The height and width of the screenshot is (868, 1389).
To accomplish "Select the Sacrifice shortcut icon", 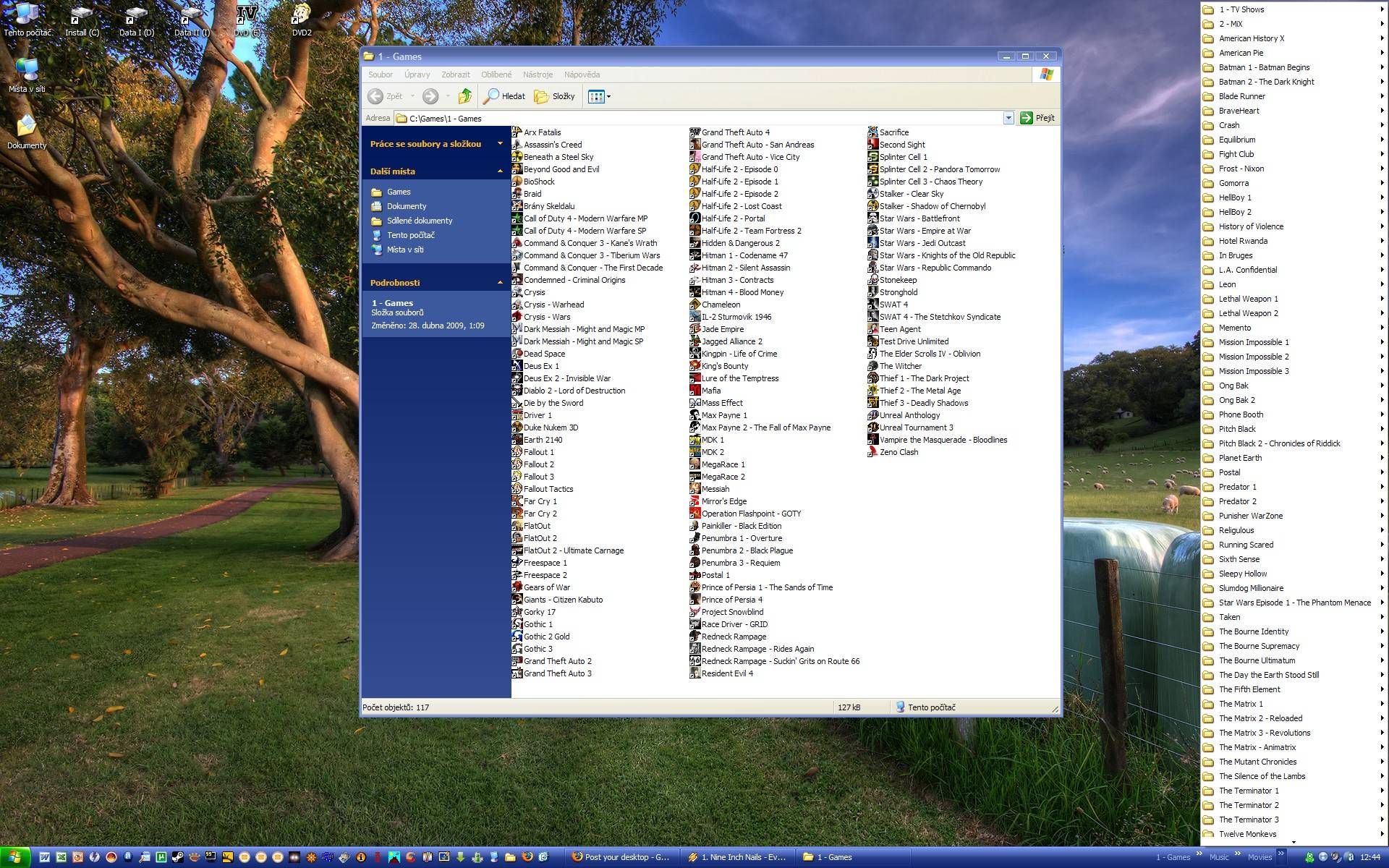I will (873, 132).
